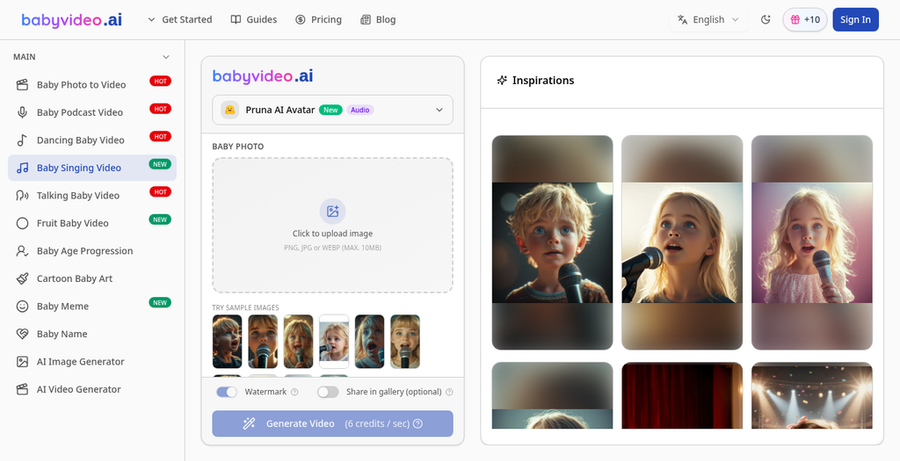Select the fourth sample image with white border
Image resolution: width=900 pixels, height=461 pixels.
pyautogui.click(x=334, y=341)
